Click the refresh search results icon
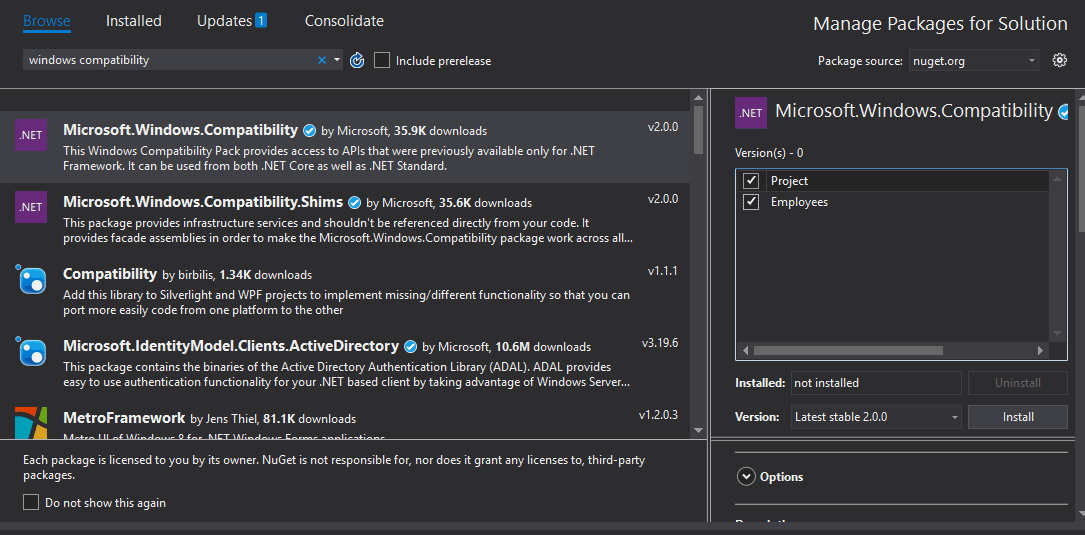The height and width of the screenshot is (535, 1085). pos(356,61)
